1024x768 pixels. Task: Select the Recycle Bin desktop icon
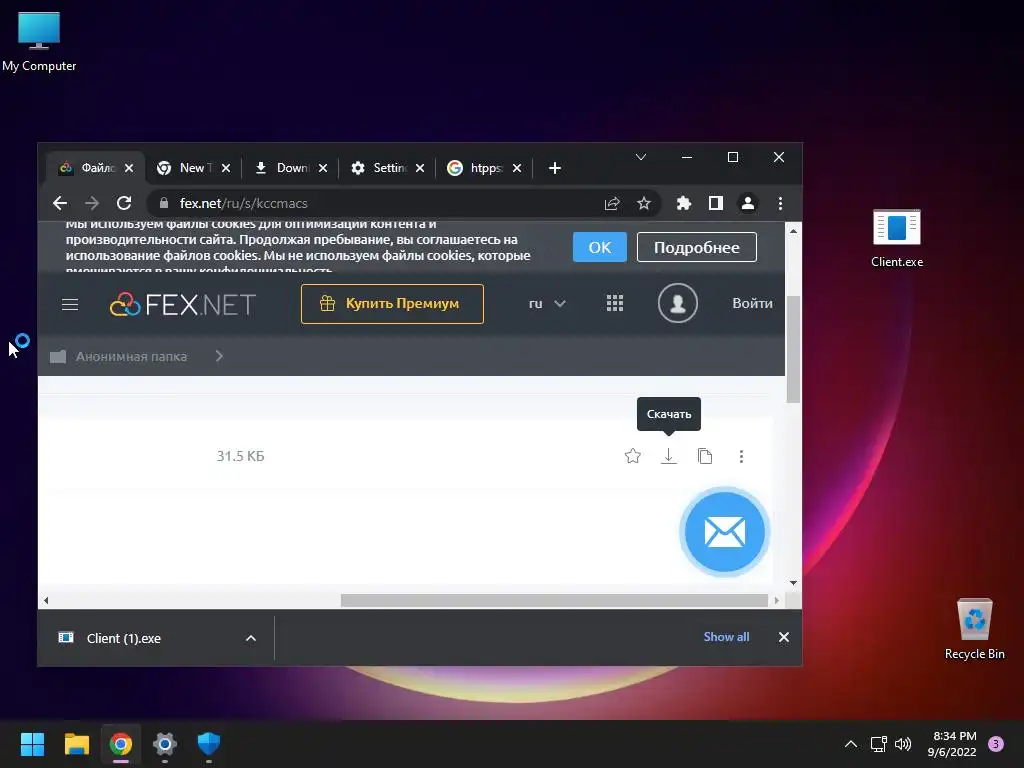pos(974,629)
